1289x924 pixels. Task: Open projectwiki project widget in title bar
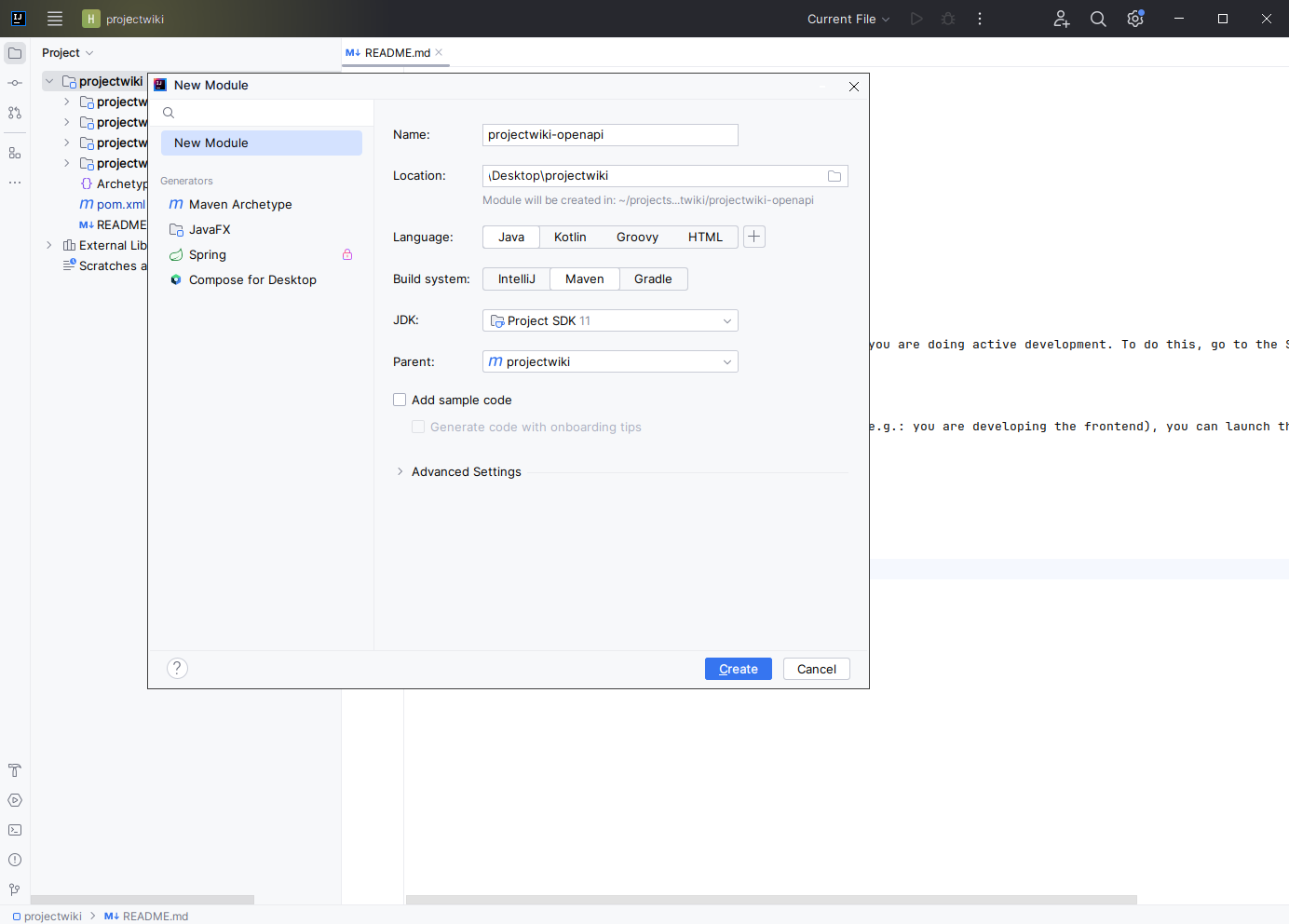124,19
